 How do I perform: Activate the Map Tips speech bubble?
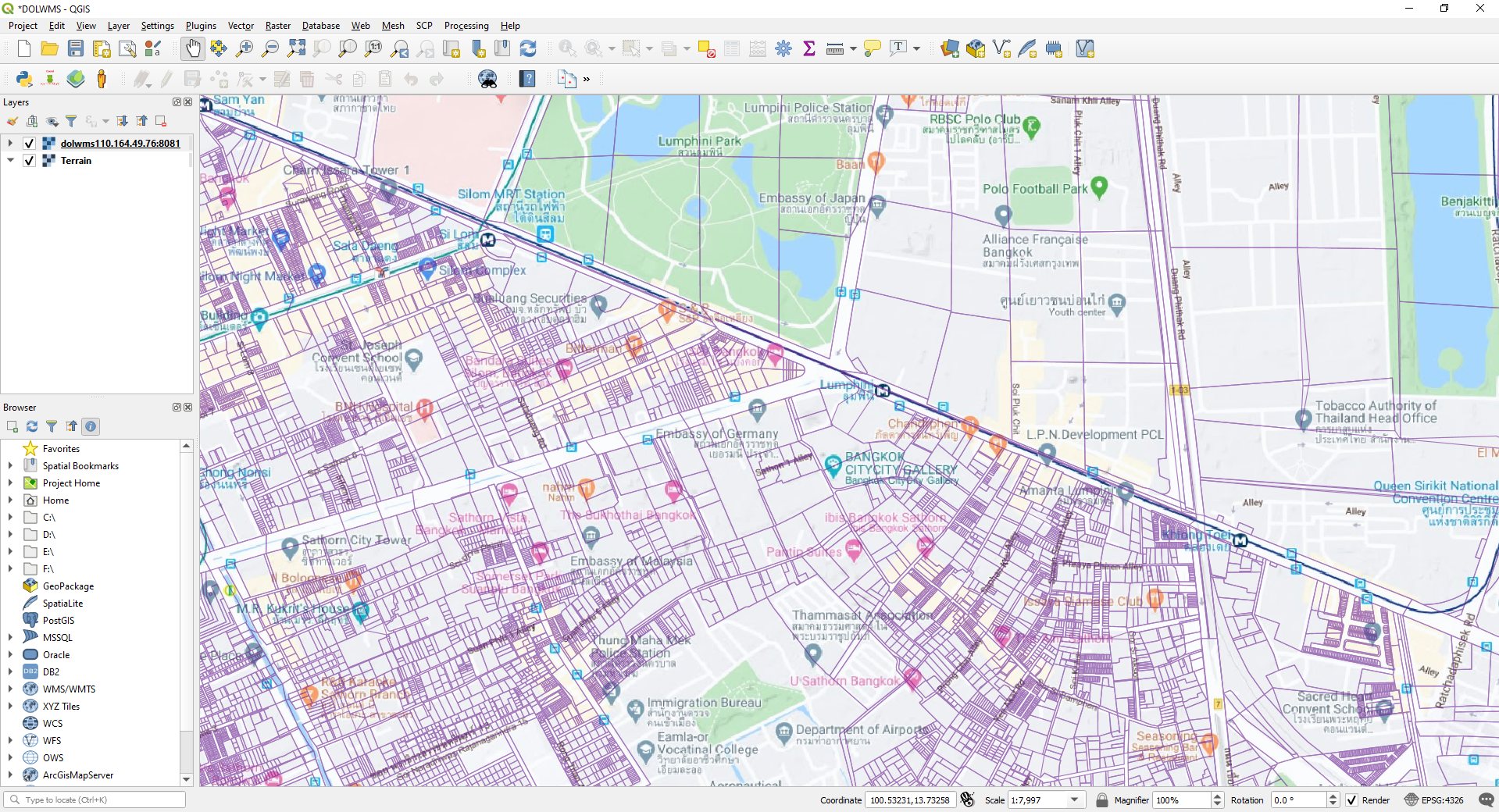coord(873,49)
